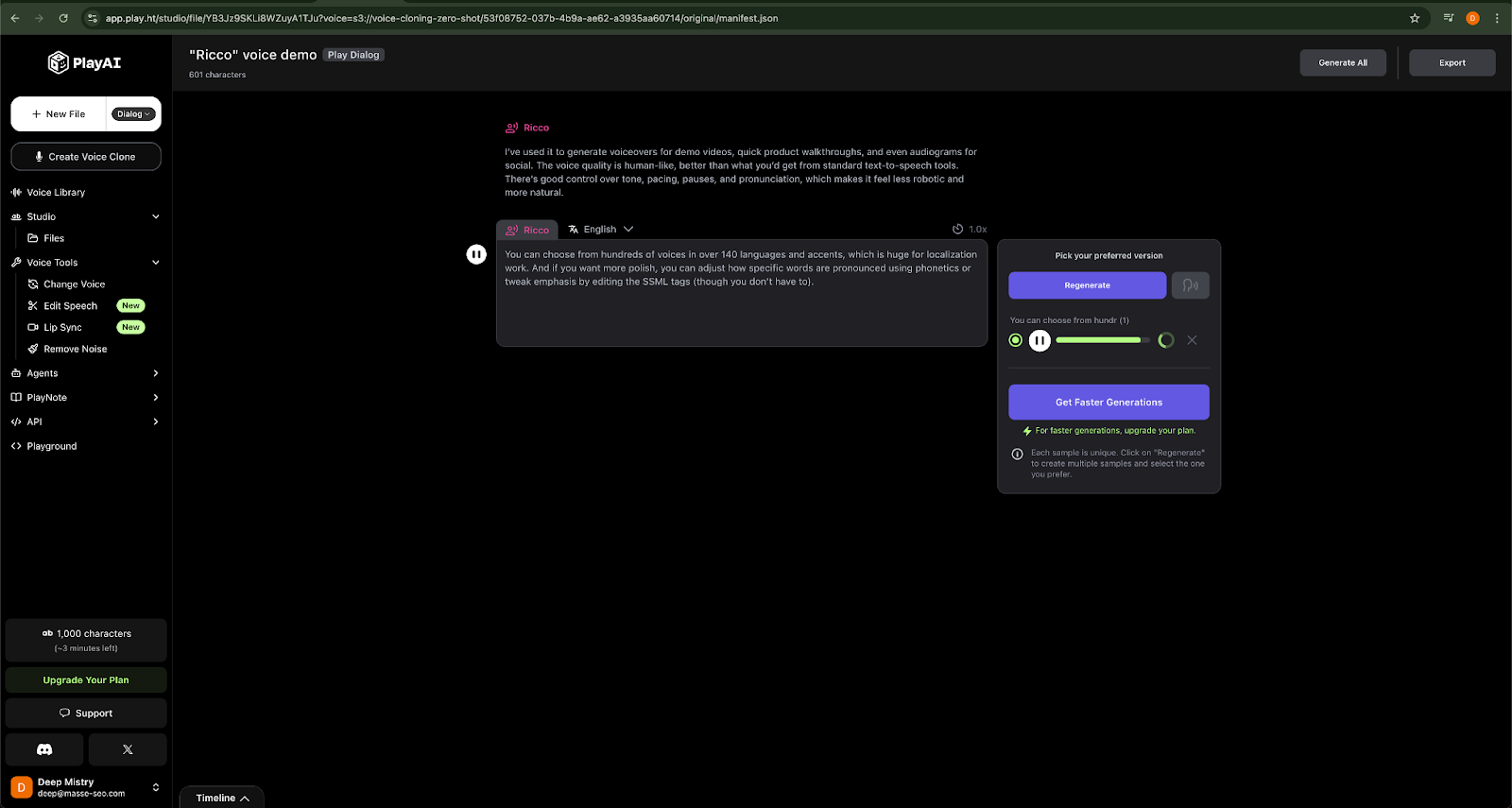Image resolution: width=1512 pixels, height=808 pixels.
Task: Click the user avatar 'D' in sidebar
Action: tap(21, 787)
